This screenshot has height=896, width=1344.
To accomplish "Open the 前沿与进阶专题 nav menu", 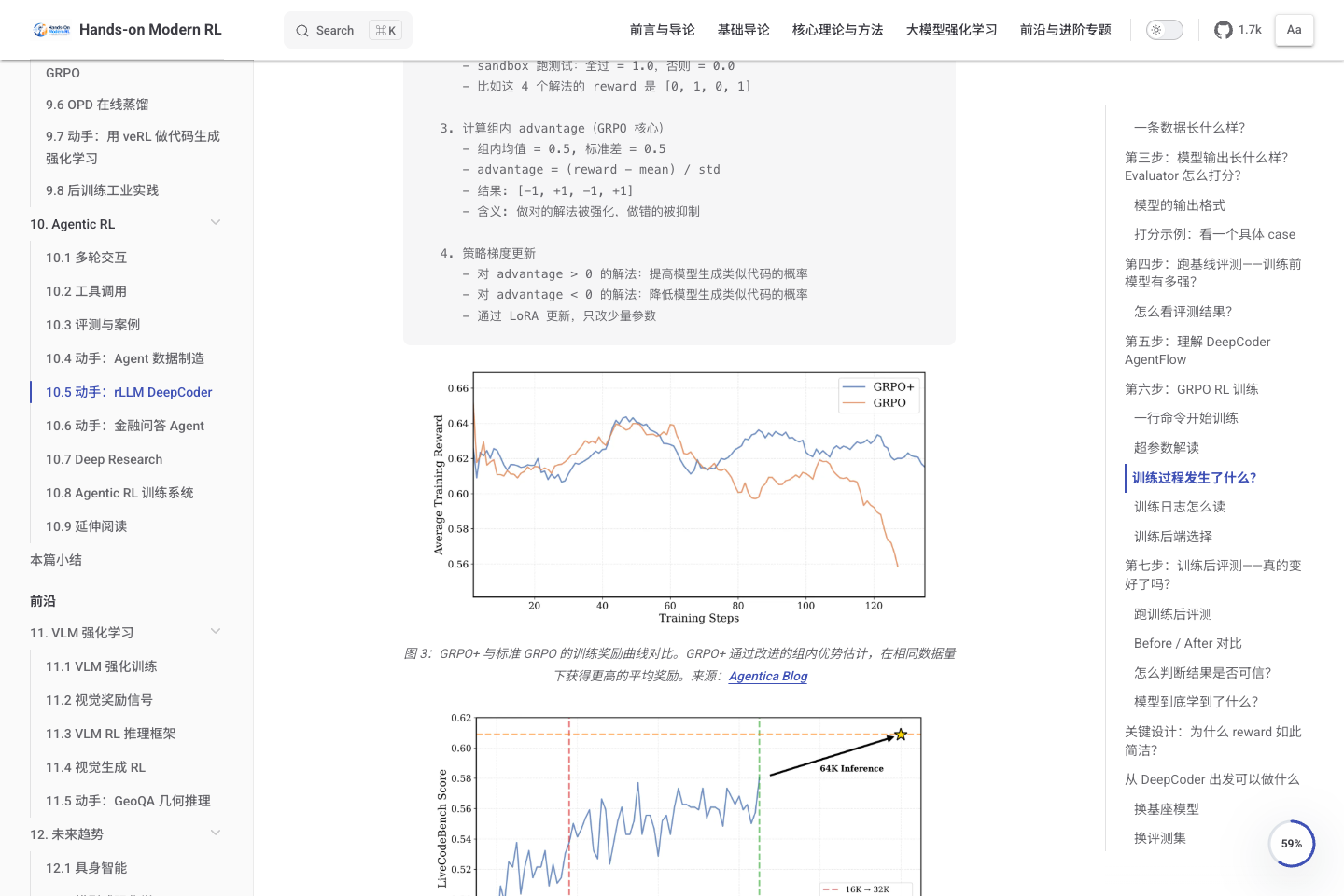I will pos(1066,30).
